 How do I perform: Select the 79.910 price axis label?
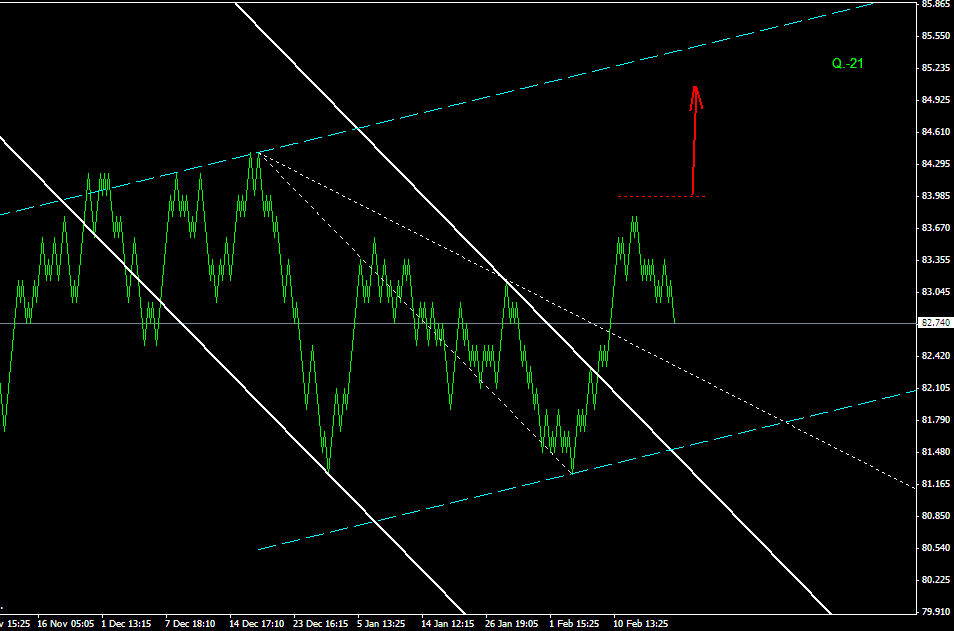[x=936, y=612]
